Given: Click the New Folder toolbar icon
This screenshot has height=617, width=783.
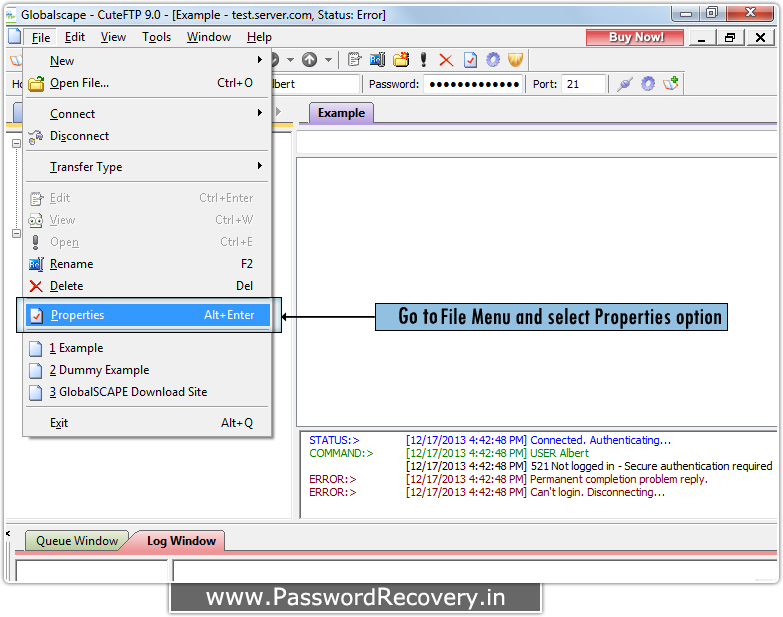Looking at the screenshot, I should coord(401,60).
